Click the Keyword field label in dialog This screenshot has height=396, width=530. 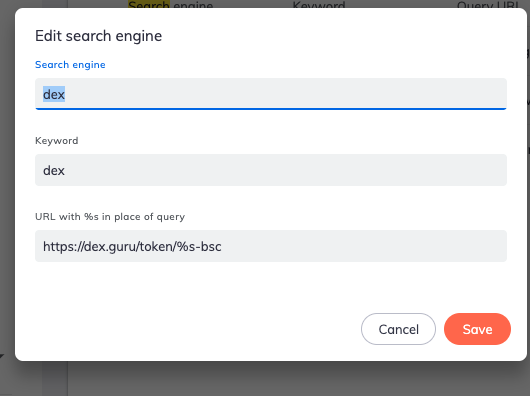coord(56,141)
